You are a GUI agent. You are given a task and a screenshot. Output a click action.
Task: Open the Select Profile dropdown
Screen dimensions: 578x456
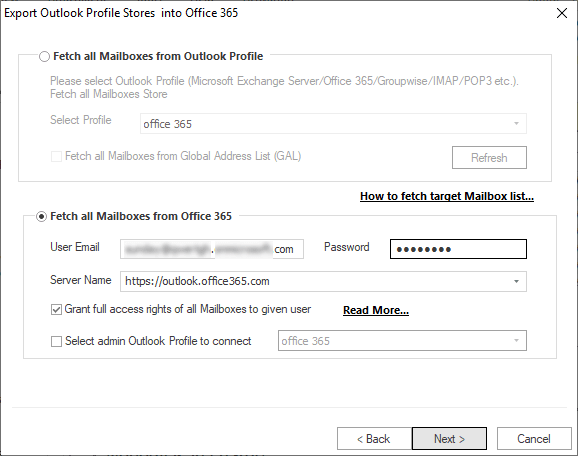pyautogui.click(x=333, y=124)
